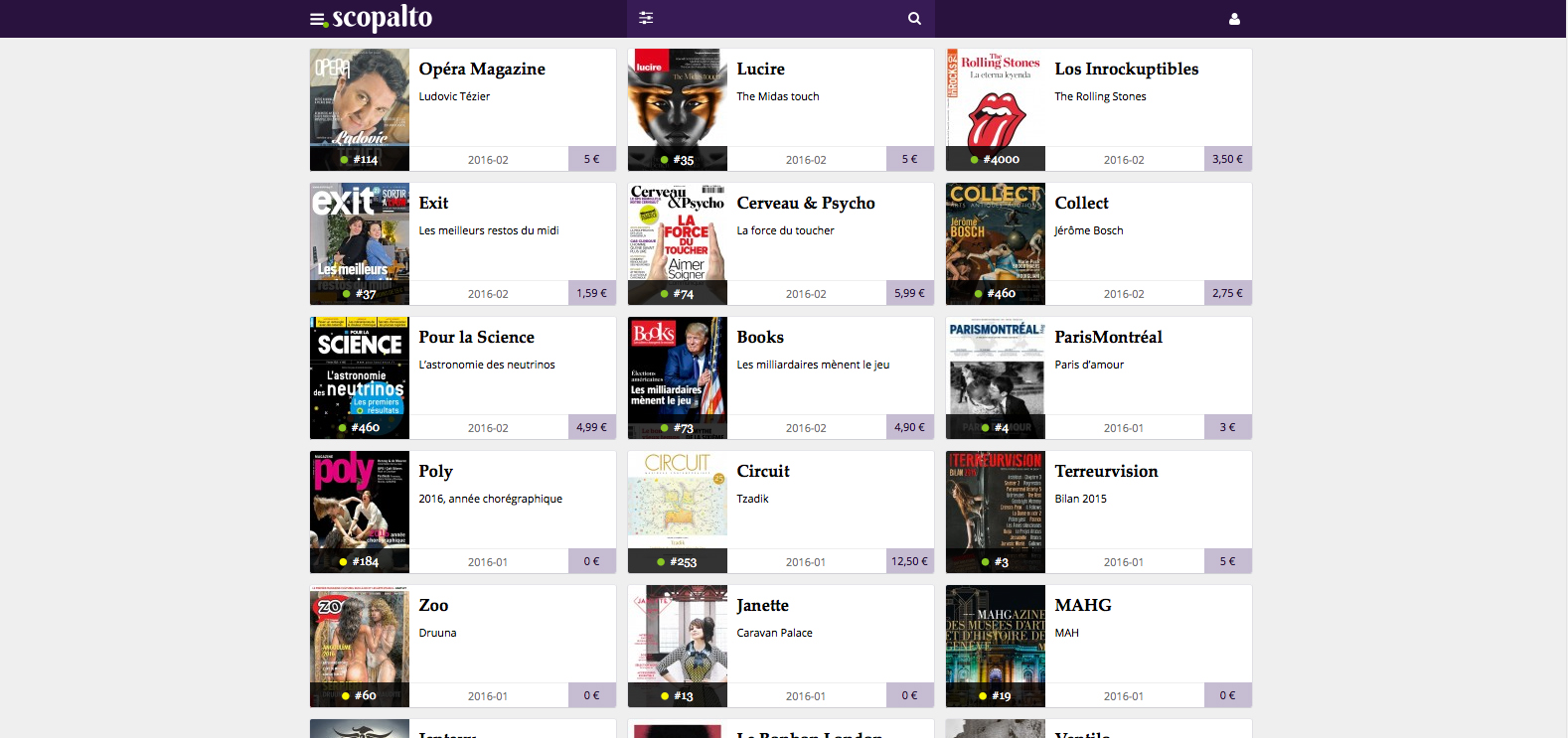Image resolution: width=1568 pixels, height=738 pixels.
Task: Open the filter sliders icon
Action: click(x=646, y=18)
